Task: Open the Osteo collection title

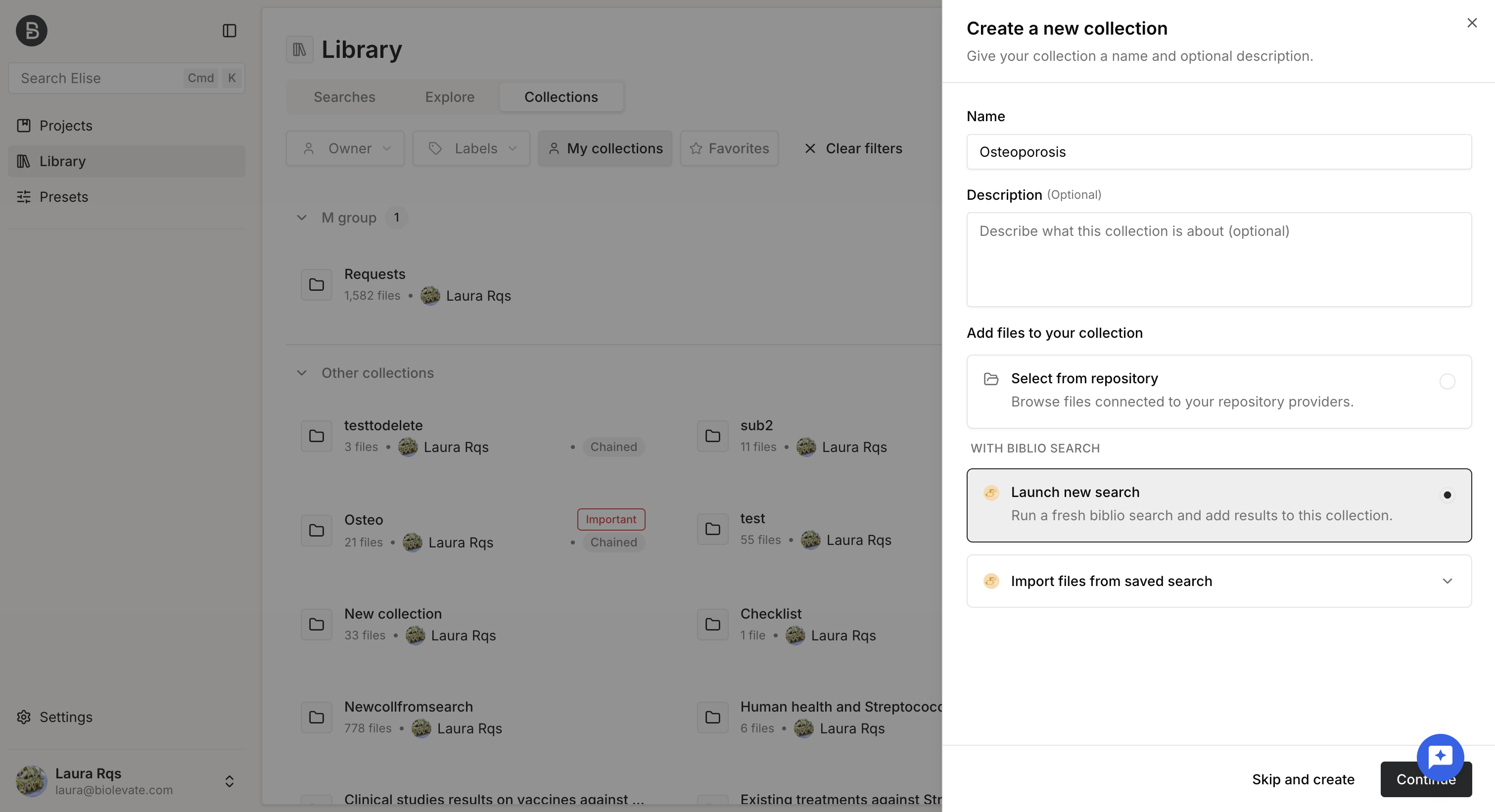Action: [x=364, y=520]
